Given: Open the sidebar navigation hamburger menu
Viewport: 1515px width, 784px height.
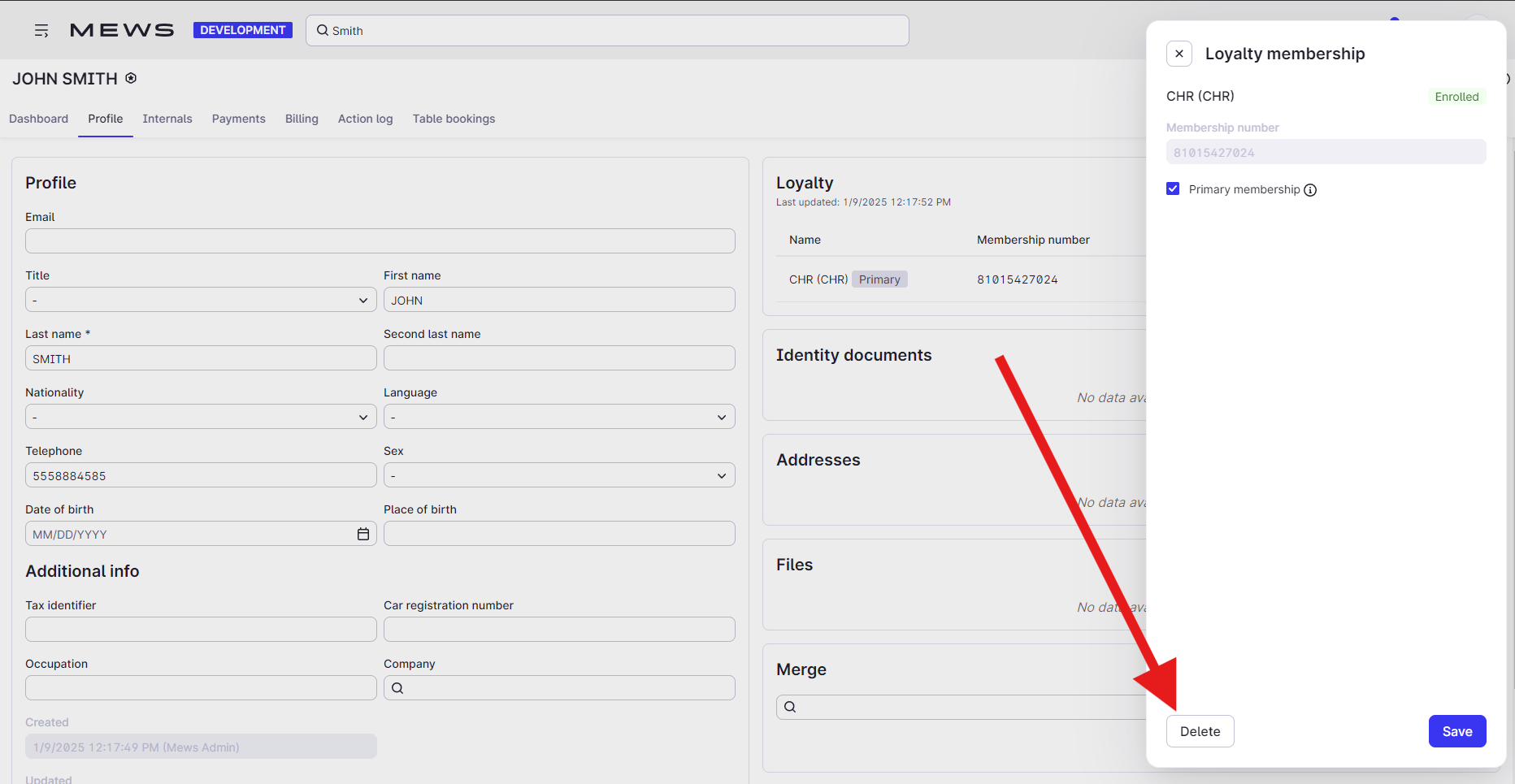Looking at the screenshot, I should pos(41,30).
